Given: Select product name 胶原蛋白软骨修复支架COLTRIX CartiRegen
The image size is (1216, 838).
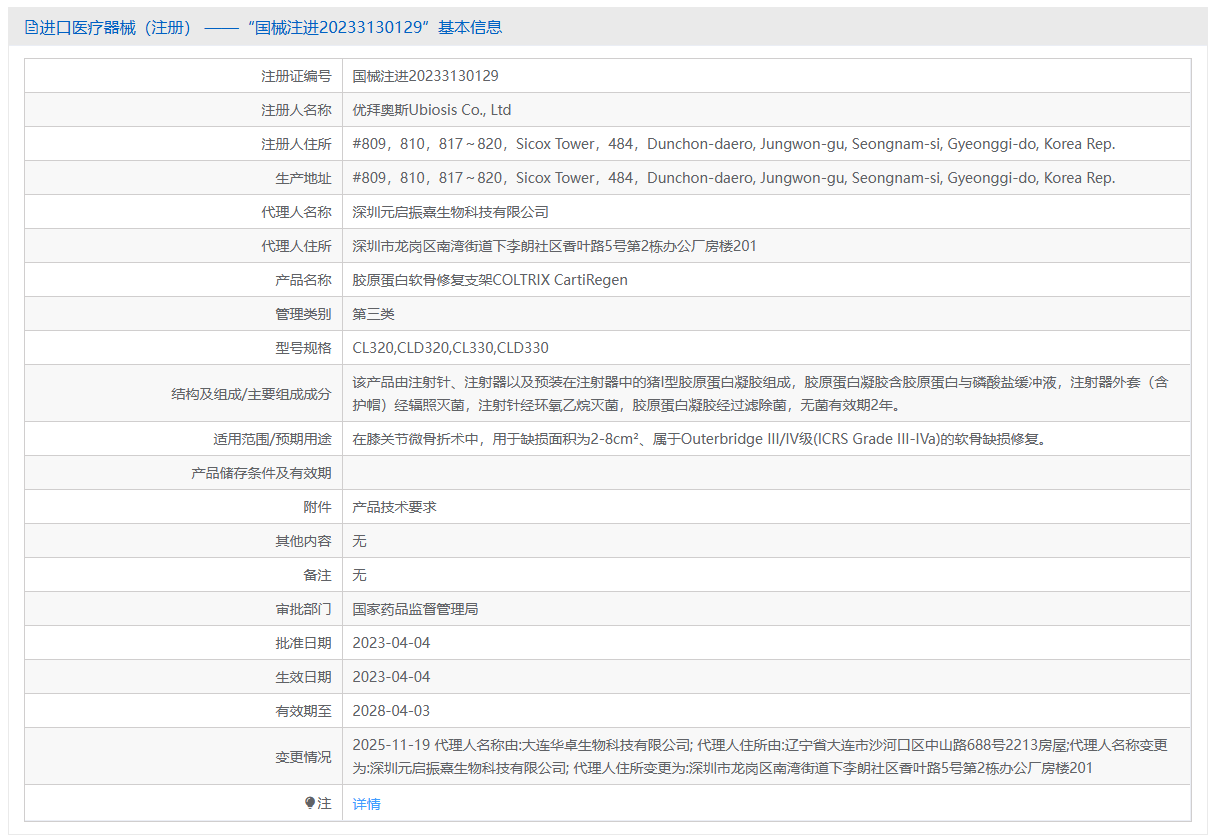Looking at the screenshot, I should point(490,280).
